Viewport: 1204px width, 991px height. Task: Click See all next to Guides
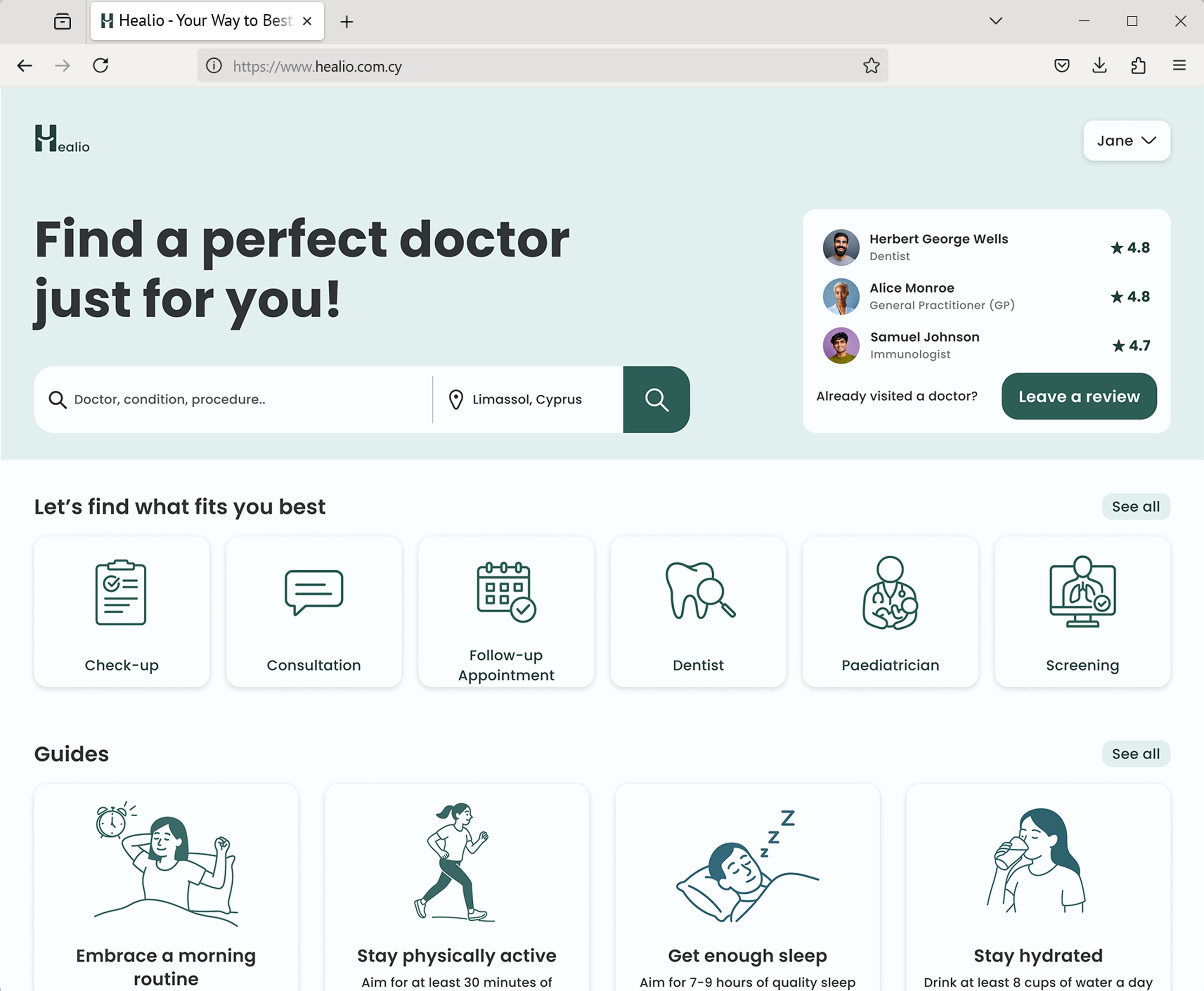1135,753
